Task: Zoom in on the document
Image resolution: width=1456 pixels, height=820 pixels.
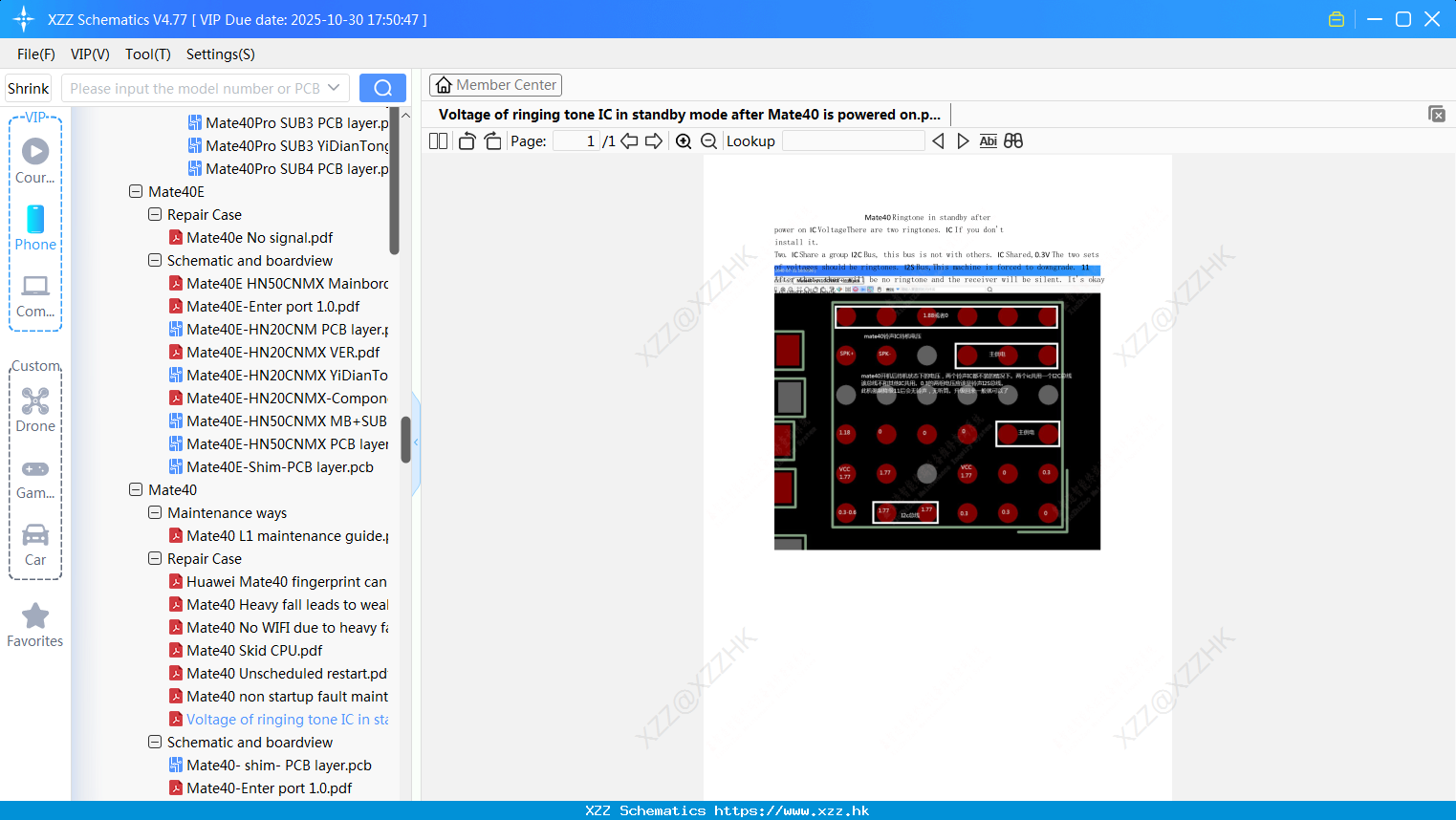Action: [684, 140]
